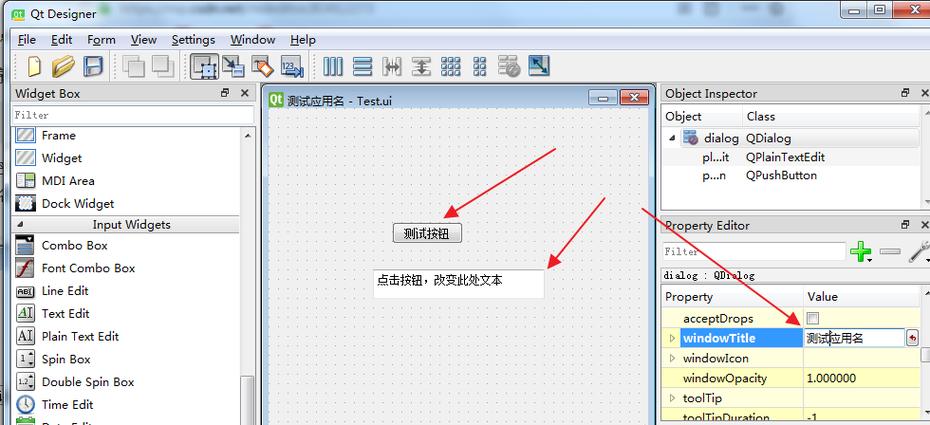Click the New form toolbar icon
The image size is (930, 425).
pos(34,66)
